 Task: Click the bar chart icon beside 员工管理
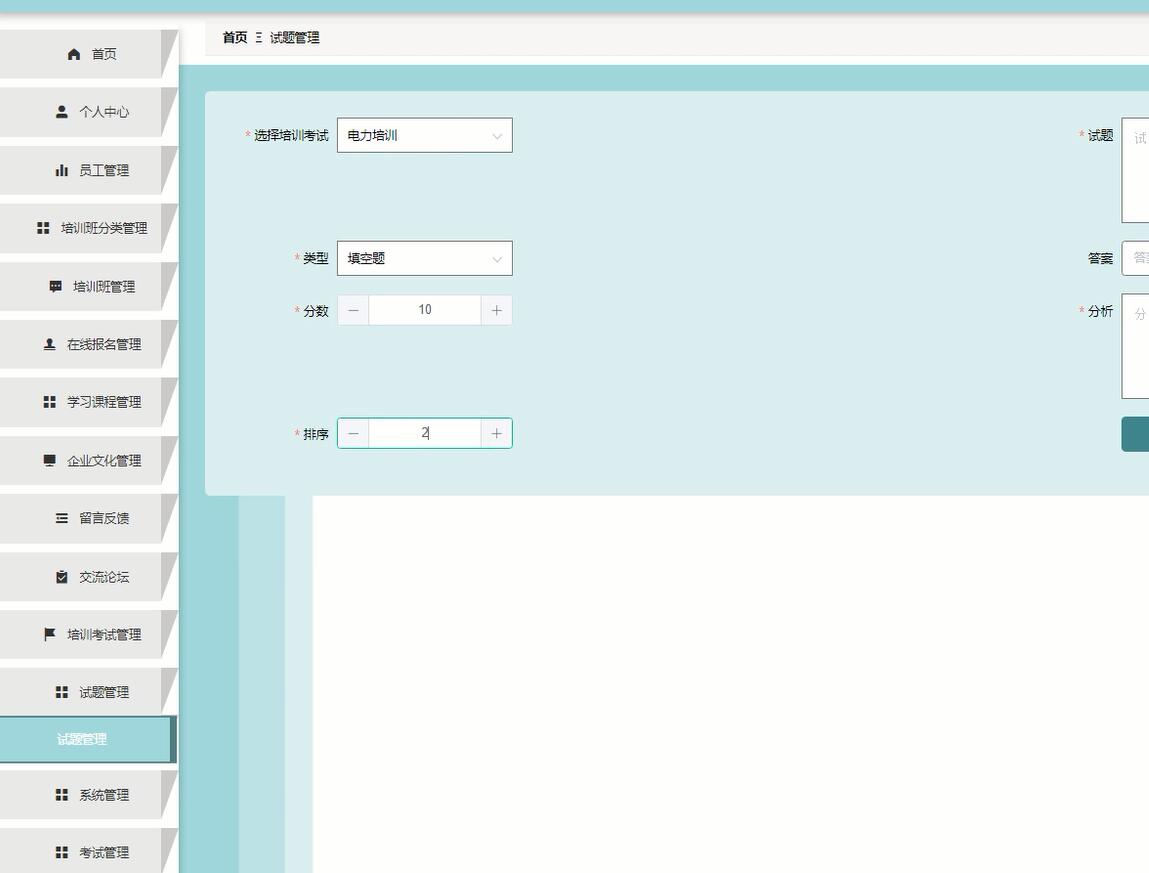point(62,170)
